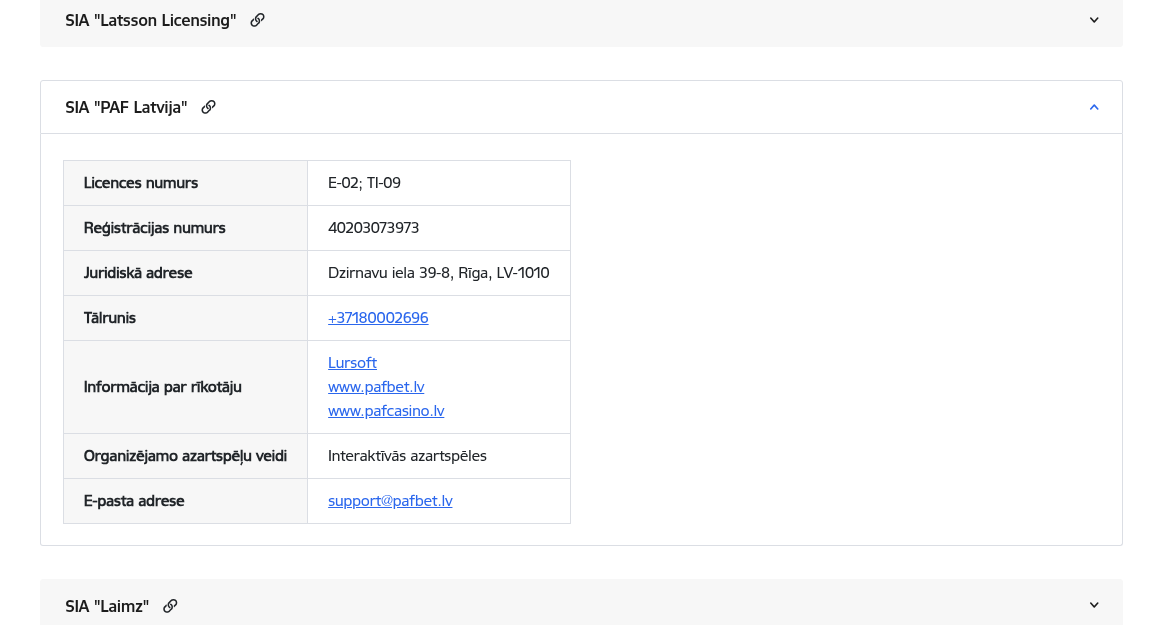
Task: Click the SIA "Laimz" heading
Action: pos(107,606)
